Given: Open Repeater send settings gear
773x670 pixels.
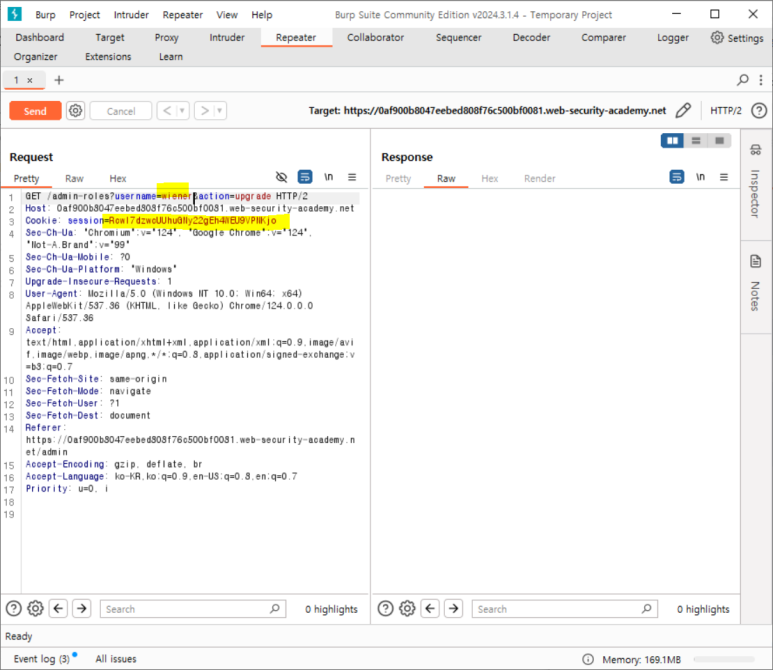Looking at the screenshot, I should 75,110.
